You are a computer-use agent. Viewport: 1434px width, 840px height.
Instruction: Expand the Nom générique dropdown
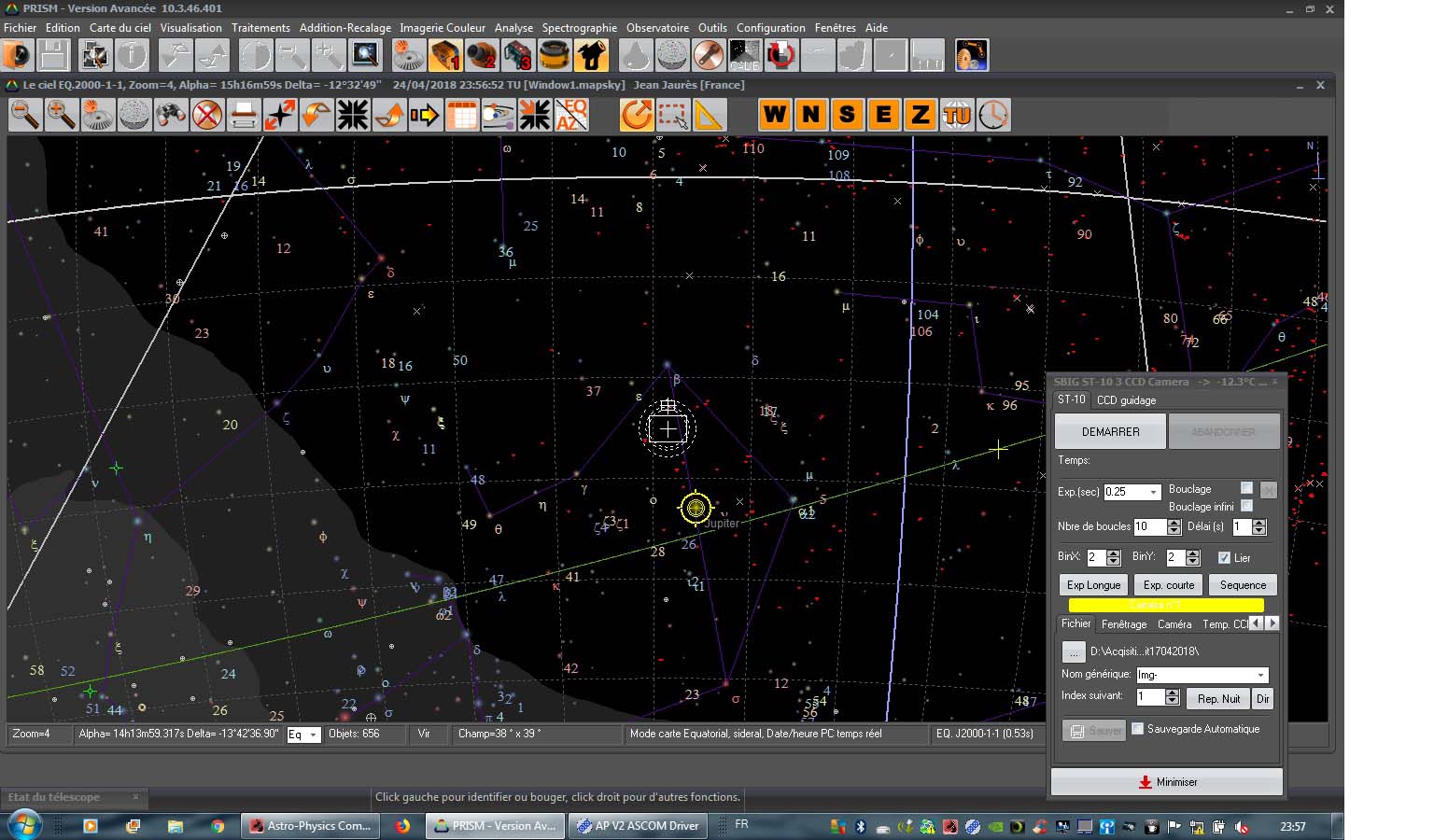[x=1260, y=675]
